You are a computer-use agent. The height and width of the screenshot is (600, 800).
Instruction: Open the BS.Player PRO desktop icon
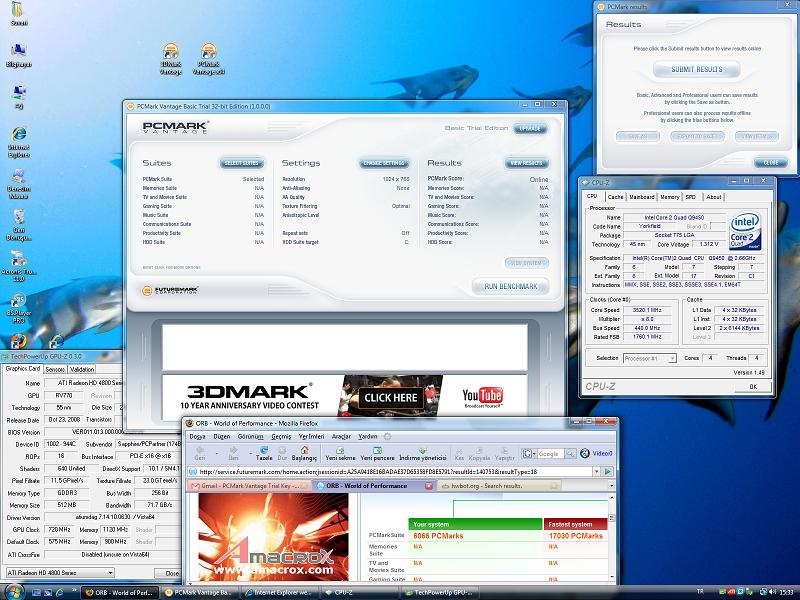coord(19,308)
